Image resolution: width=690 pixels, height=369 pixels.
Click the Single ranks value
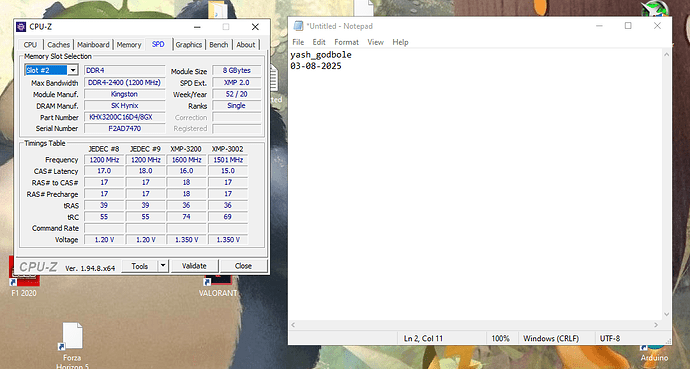click(236, 106)
